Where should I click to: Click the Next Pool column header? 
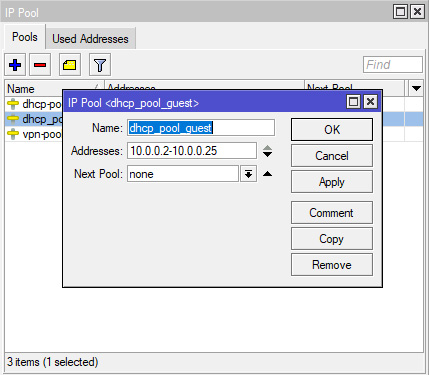tap(354, 85)
